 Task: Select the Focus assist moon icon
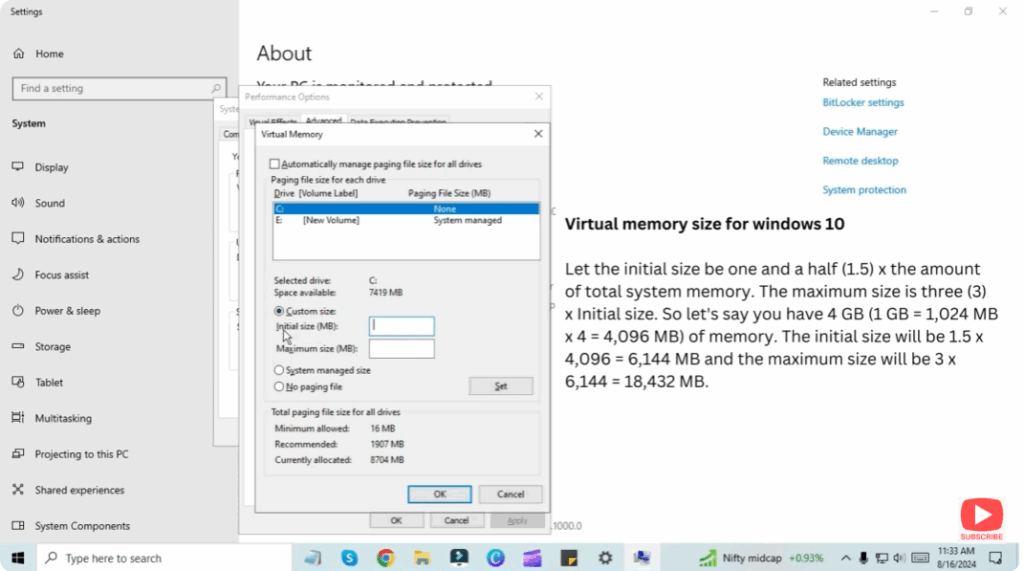(17, 275)
